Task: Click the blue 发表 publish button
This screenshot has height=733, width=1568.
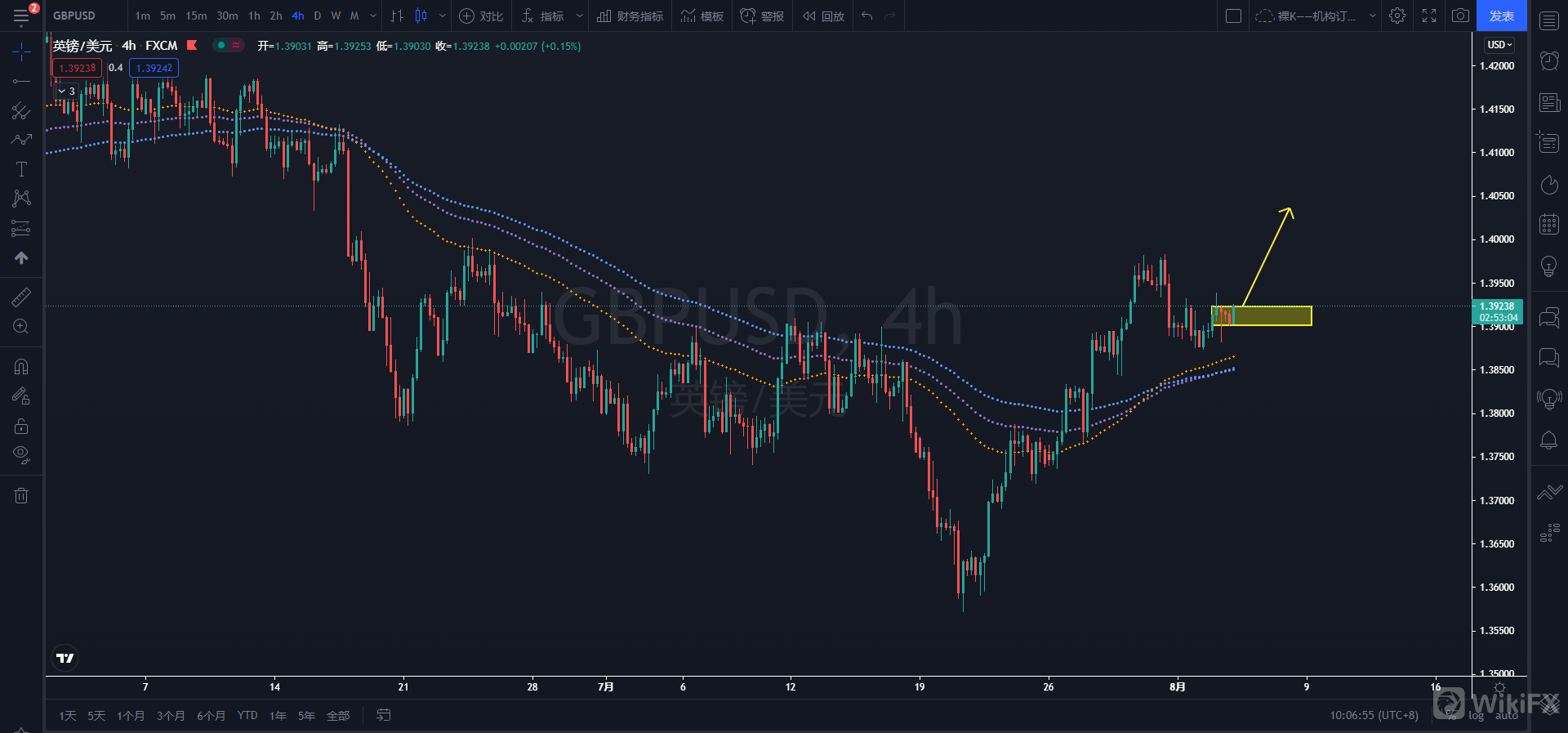Action: [1501, 16]
